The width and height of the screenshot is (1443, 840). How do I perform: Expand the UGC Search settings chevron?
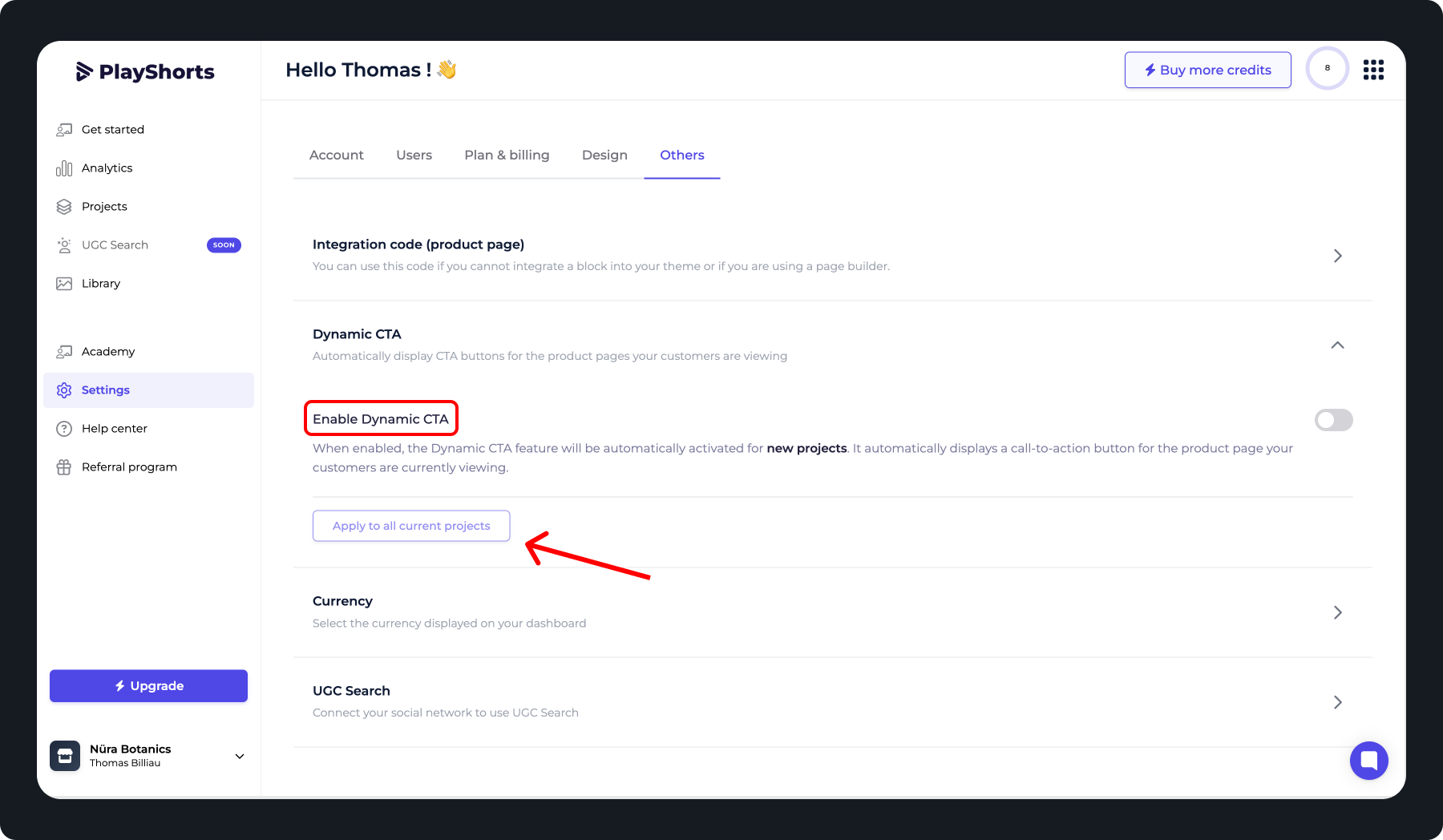1338,702
